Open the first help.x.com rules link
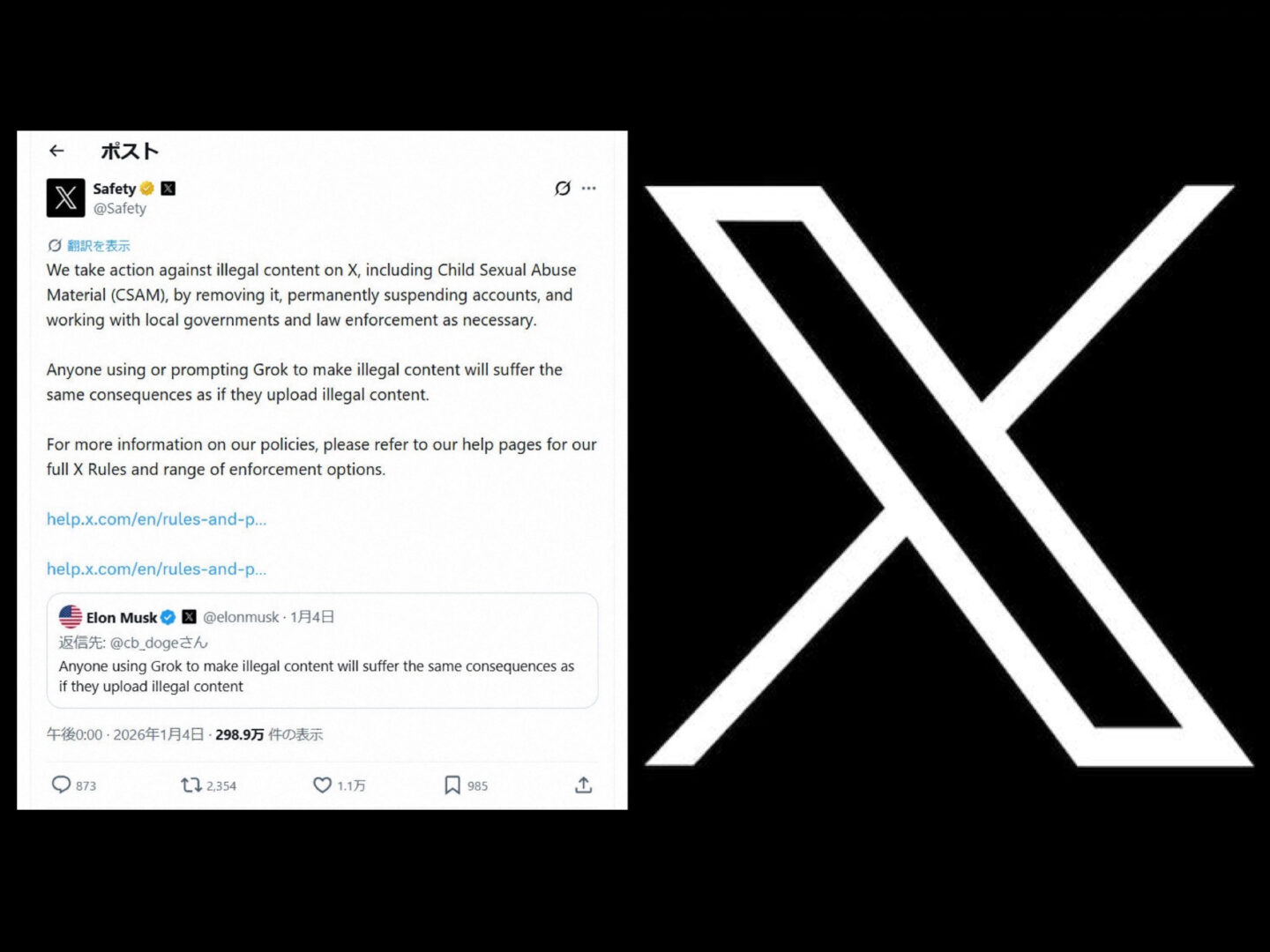This screenshot has width=1270, height=952. click(156, 519)
